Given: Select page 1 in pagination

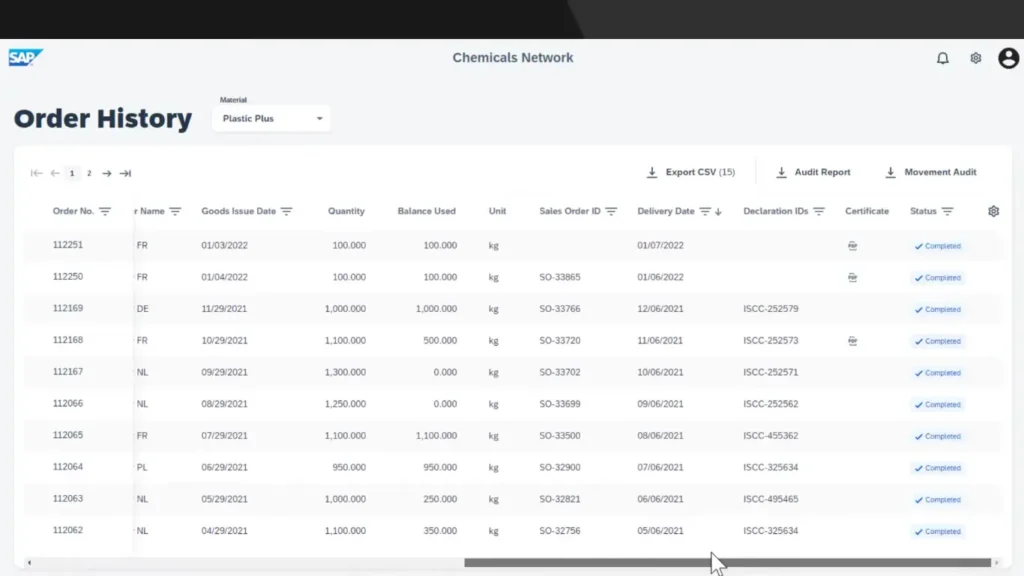Looking at the screenshot, I should tap(72, 173).
